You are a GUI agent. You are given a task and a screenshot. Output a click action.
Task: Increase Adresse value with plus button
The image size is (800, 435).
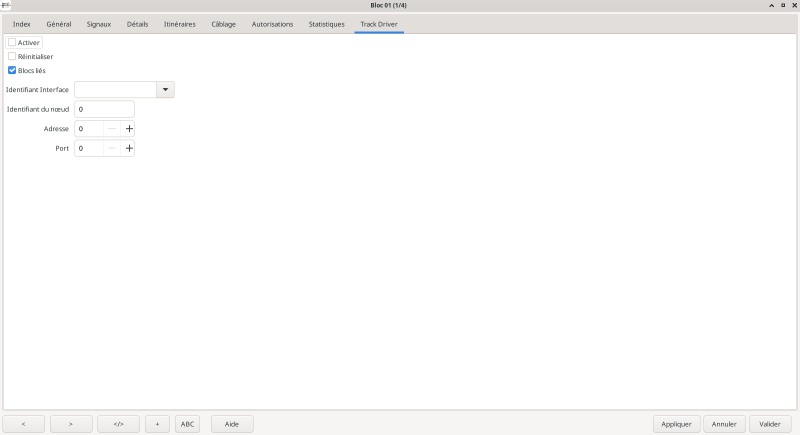click(x=128, y=129)
